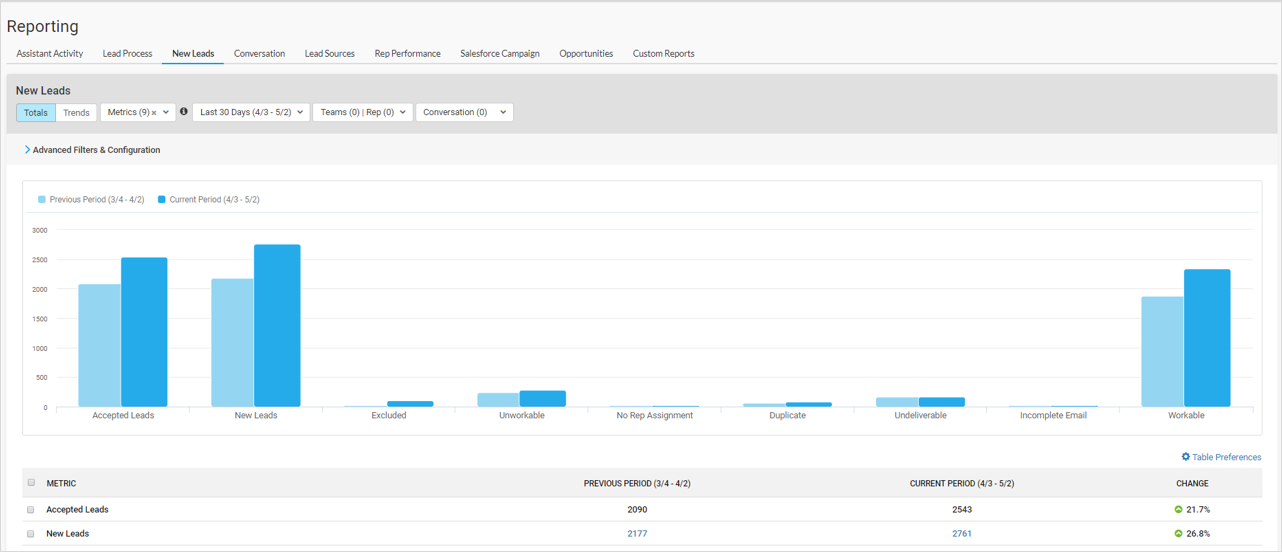Click the Duplicate axis label

(x=788, y=415)
